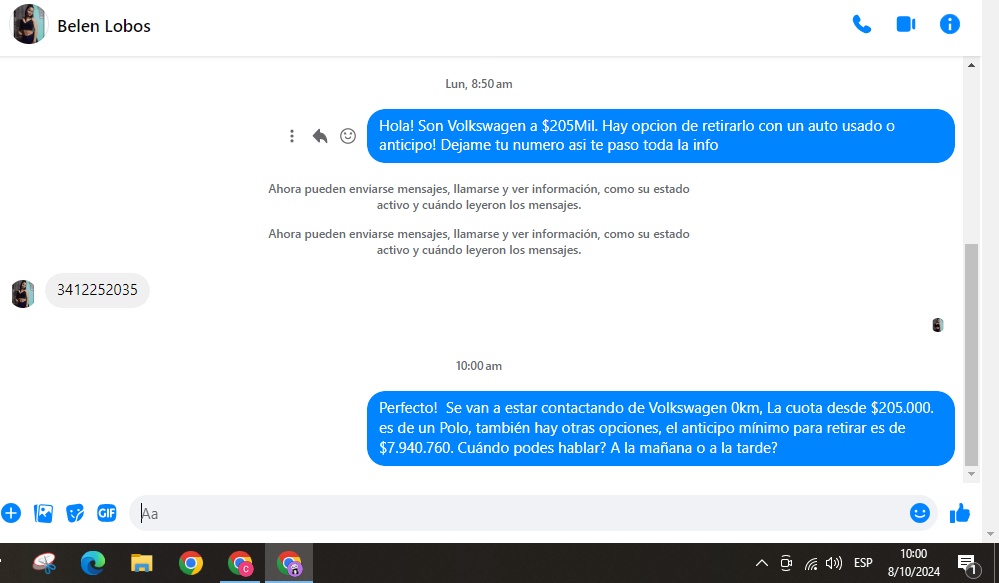
Task: Open the GIF picker
Action: pos(107,513)
